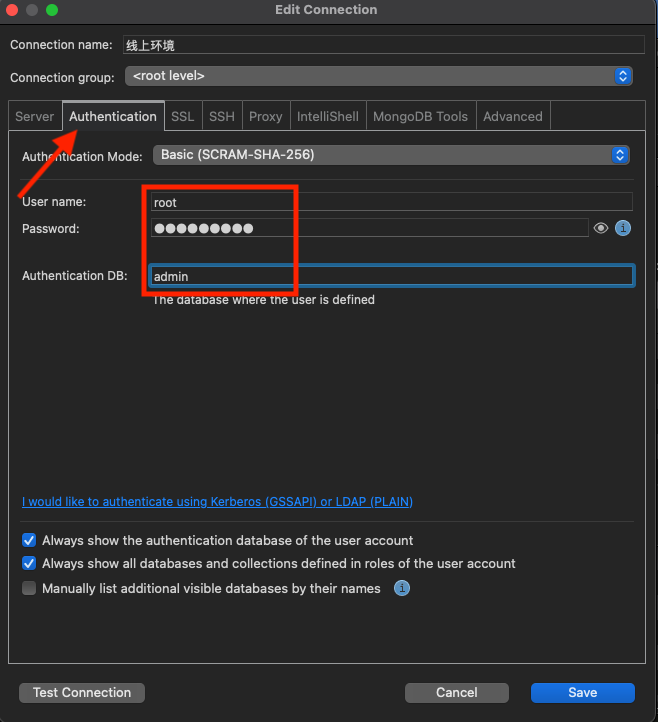Screen dimensions: 658x722
Task: Open the IntelliShell tab
Action: pyautogui.click(x=328, y=116)
